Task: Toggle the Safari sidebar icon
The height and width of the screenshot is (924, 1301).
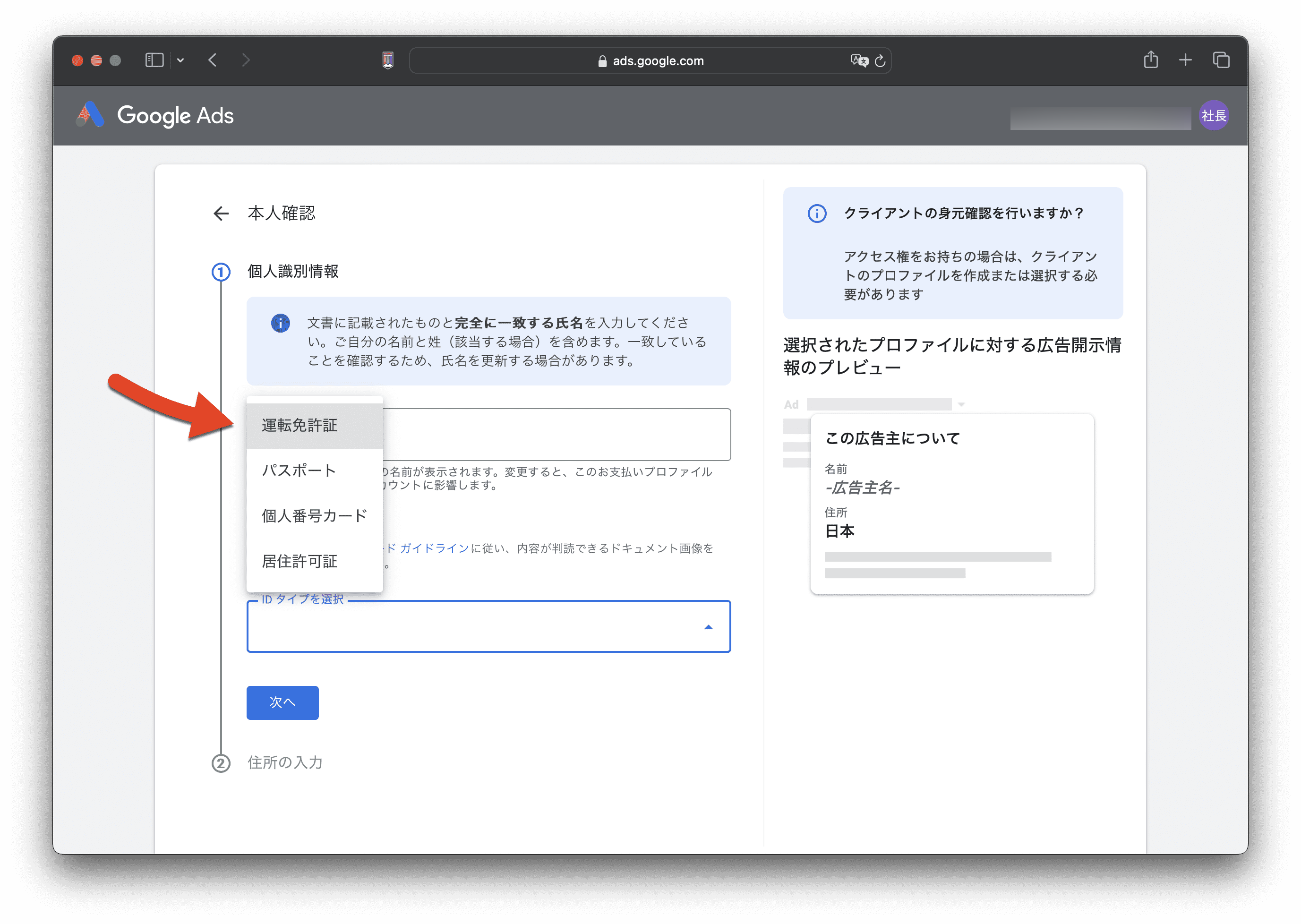Action: coord(154,60)
